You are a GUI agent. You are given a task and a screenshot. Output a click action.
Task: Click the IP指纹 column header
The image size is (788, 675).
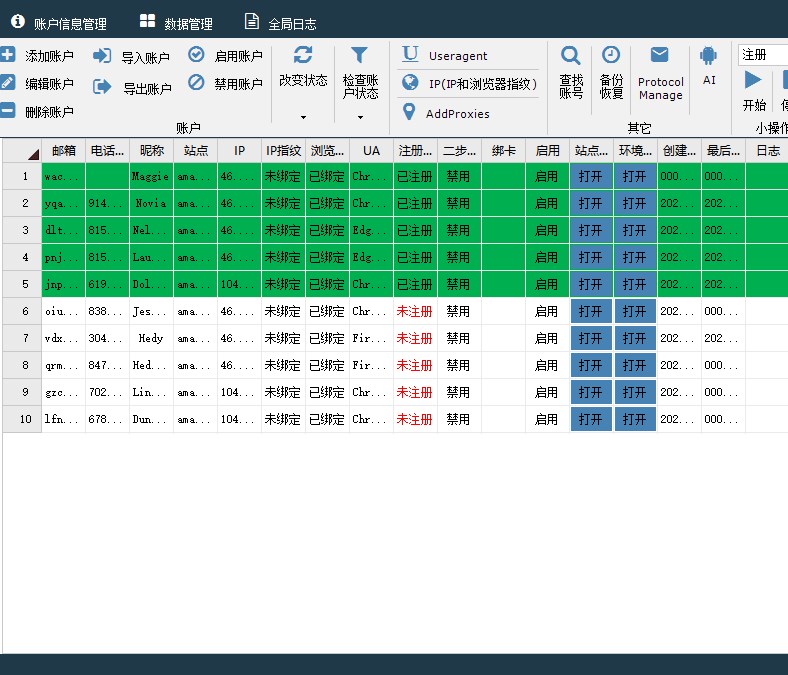[x=283, y=150]
